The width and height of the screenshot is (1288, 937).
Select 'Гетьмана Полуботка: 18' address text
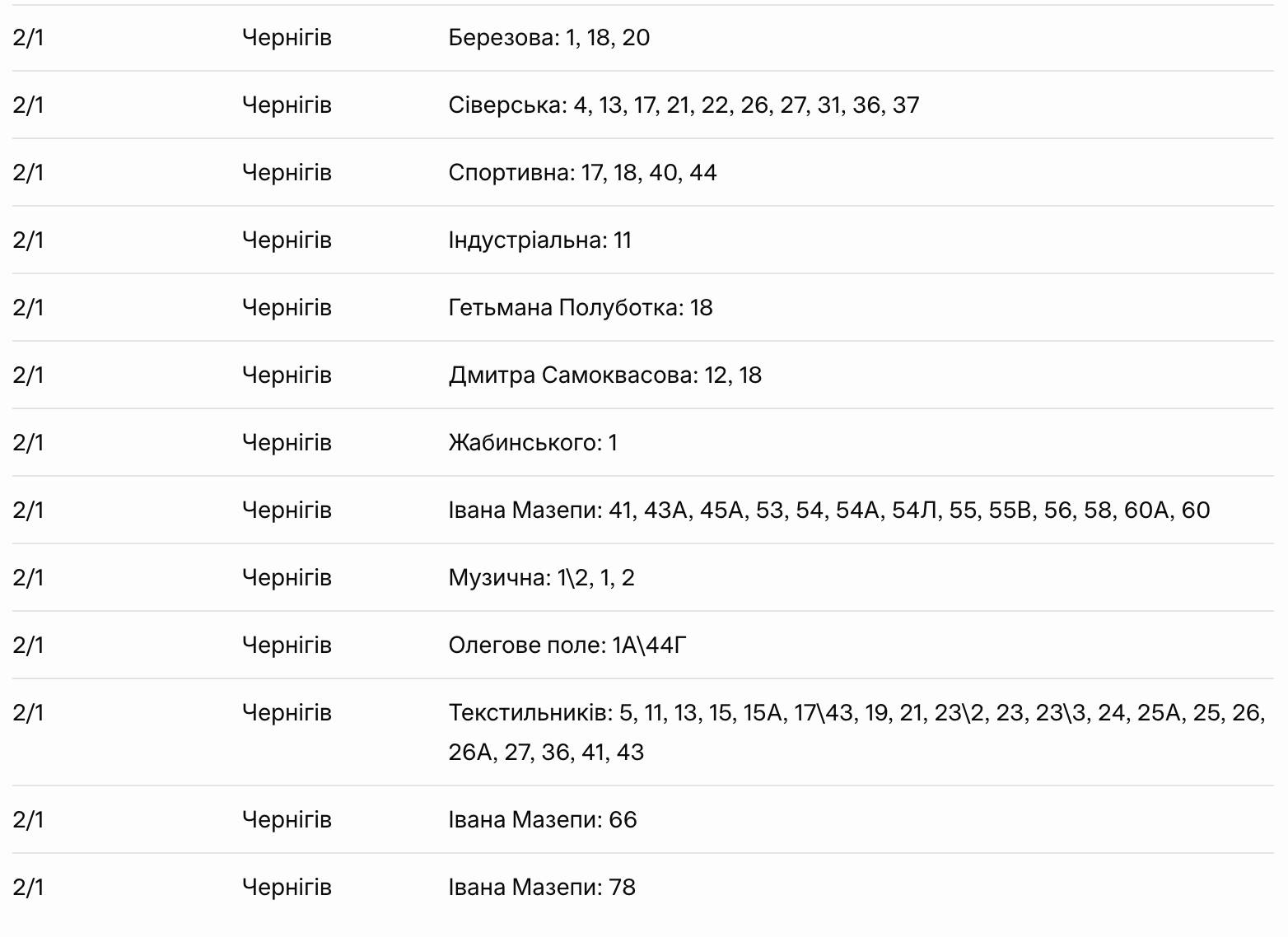pyautogui.click(x=580, y=308)
